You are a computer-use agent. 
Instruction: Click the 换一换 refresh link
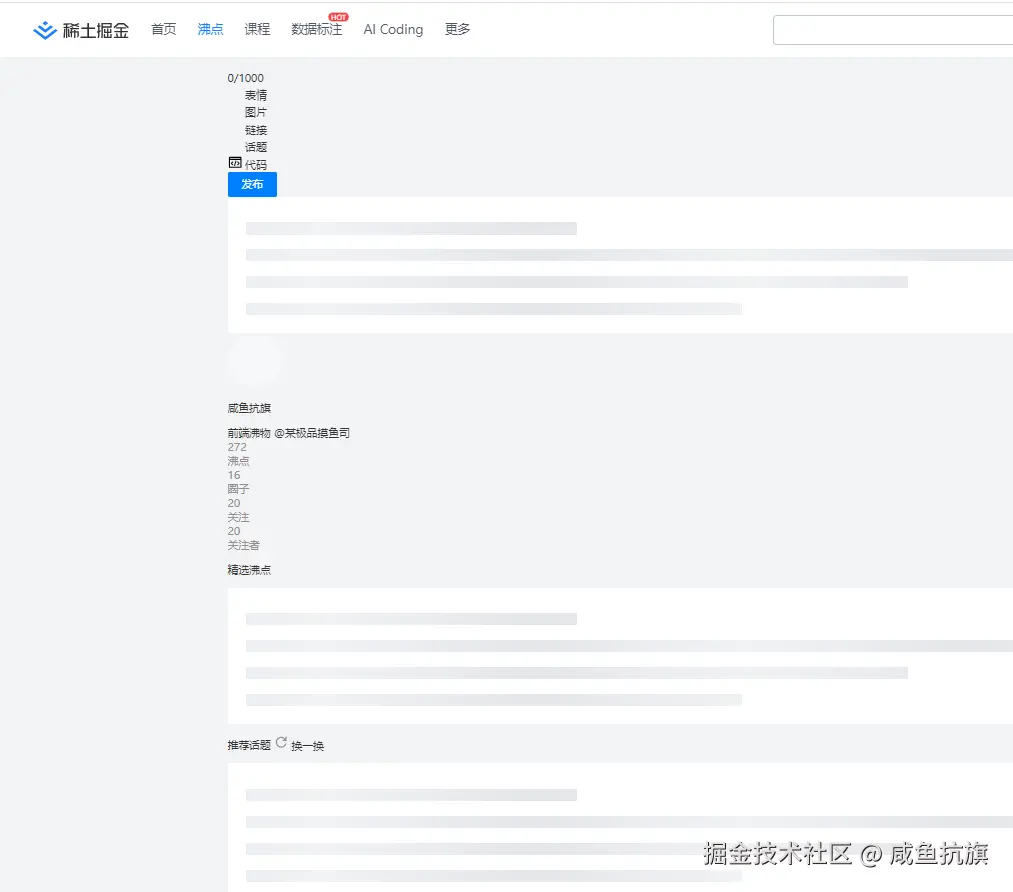307,746
